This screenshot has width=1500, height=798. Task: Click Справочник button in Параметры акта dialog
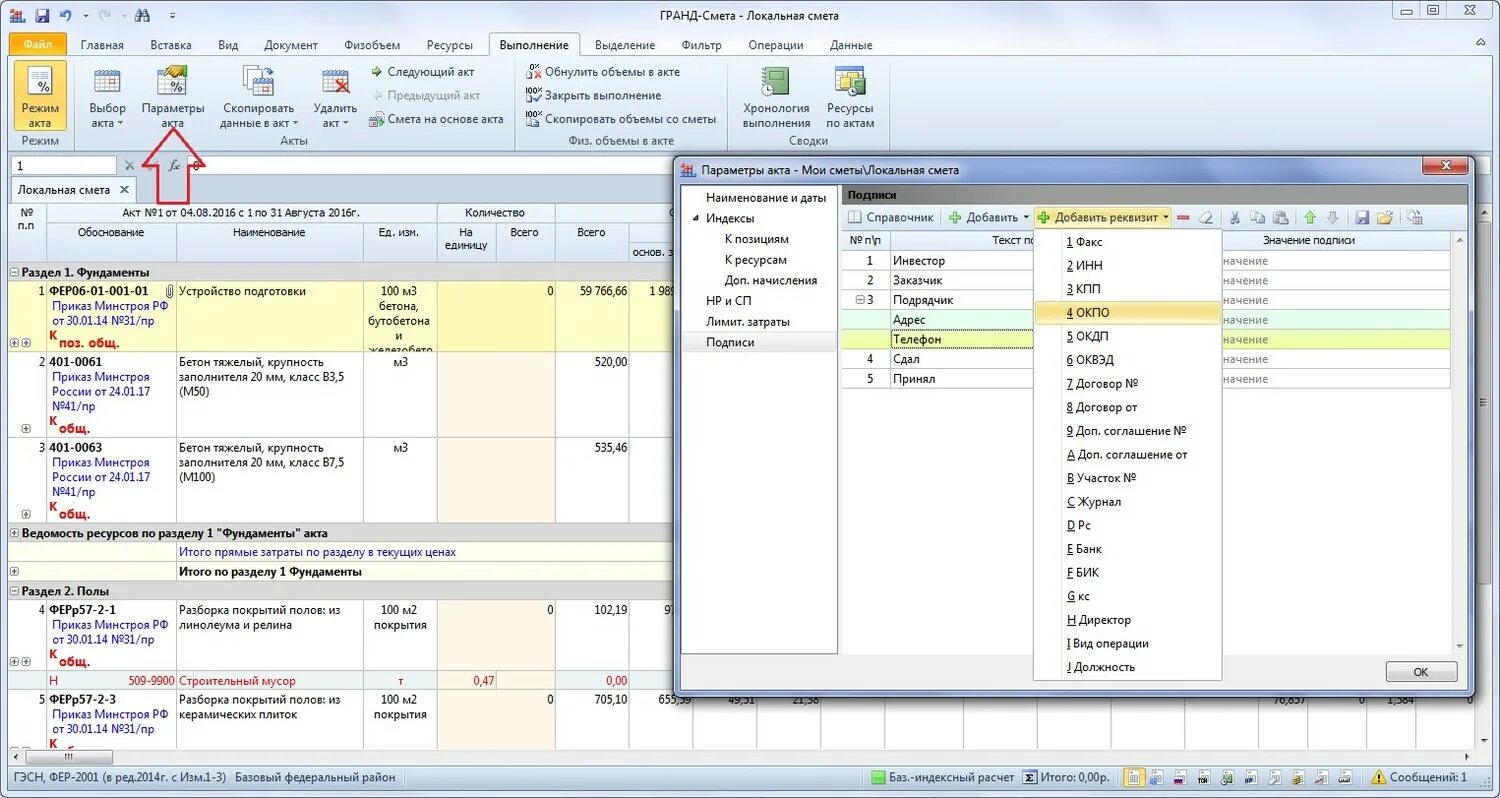pos(892,217)
